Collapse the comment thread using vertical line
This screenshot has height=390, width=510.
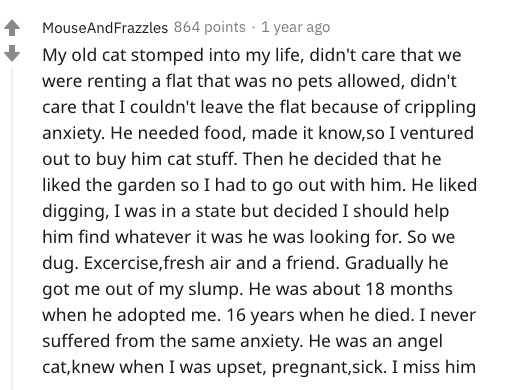click(12, 229)
